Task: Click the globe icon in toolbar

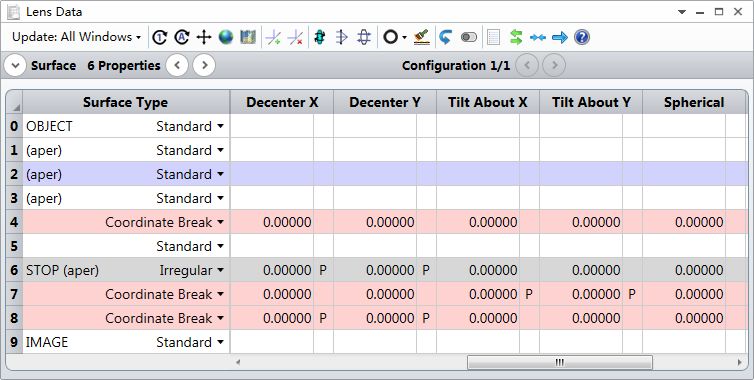Action: pyautogui.click(x=226, y=37)
